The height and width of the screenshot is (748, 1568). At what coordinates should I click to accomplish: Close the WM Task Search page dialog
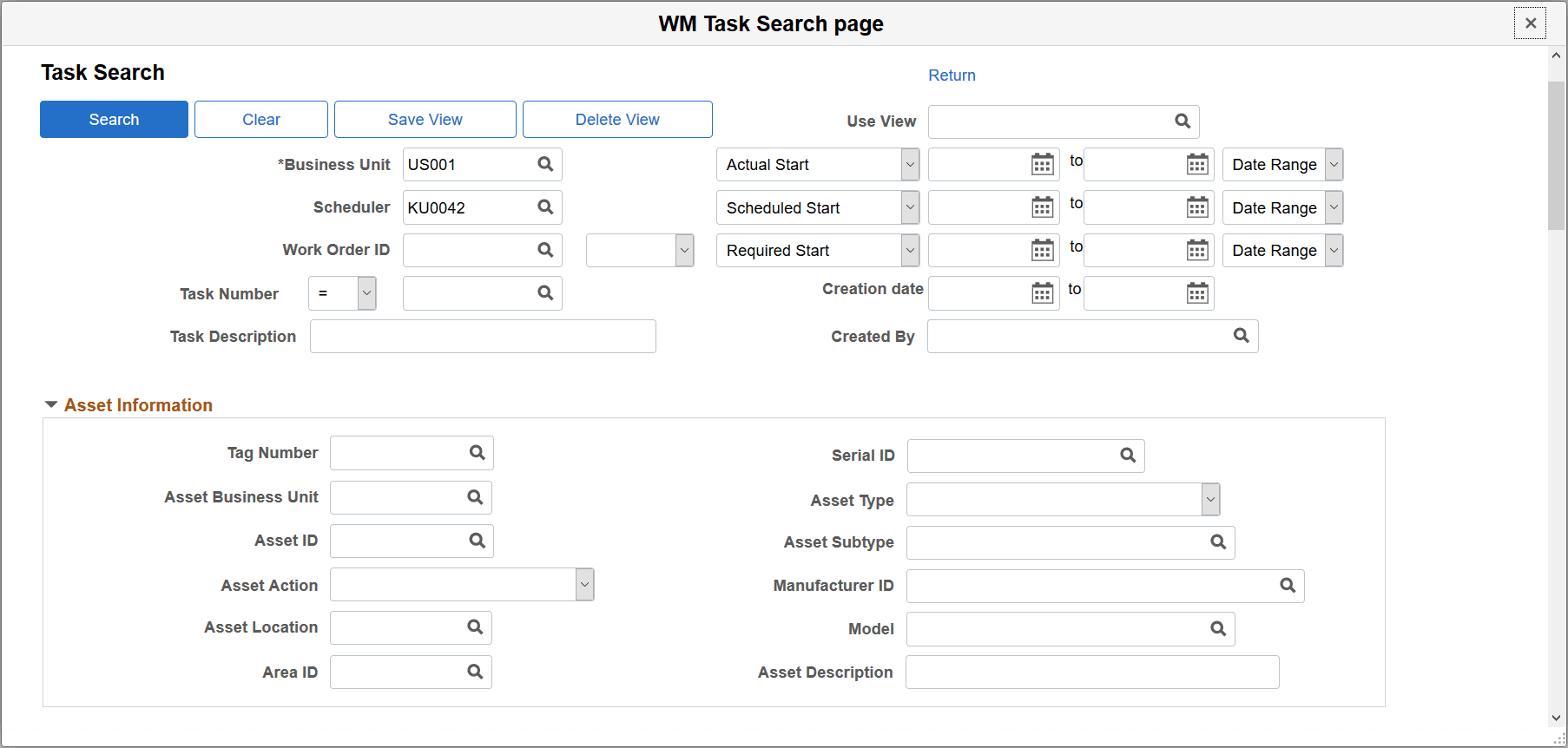point(1531,23)
